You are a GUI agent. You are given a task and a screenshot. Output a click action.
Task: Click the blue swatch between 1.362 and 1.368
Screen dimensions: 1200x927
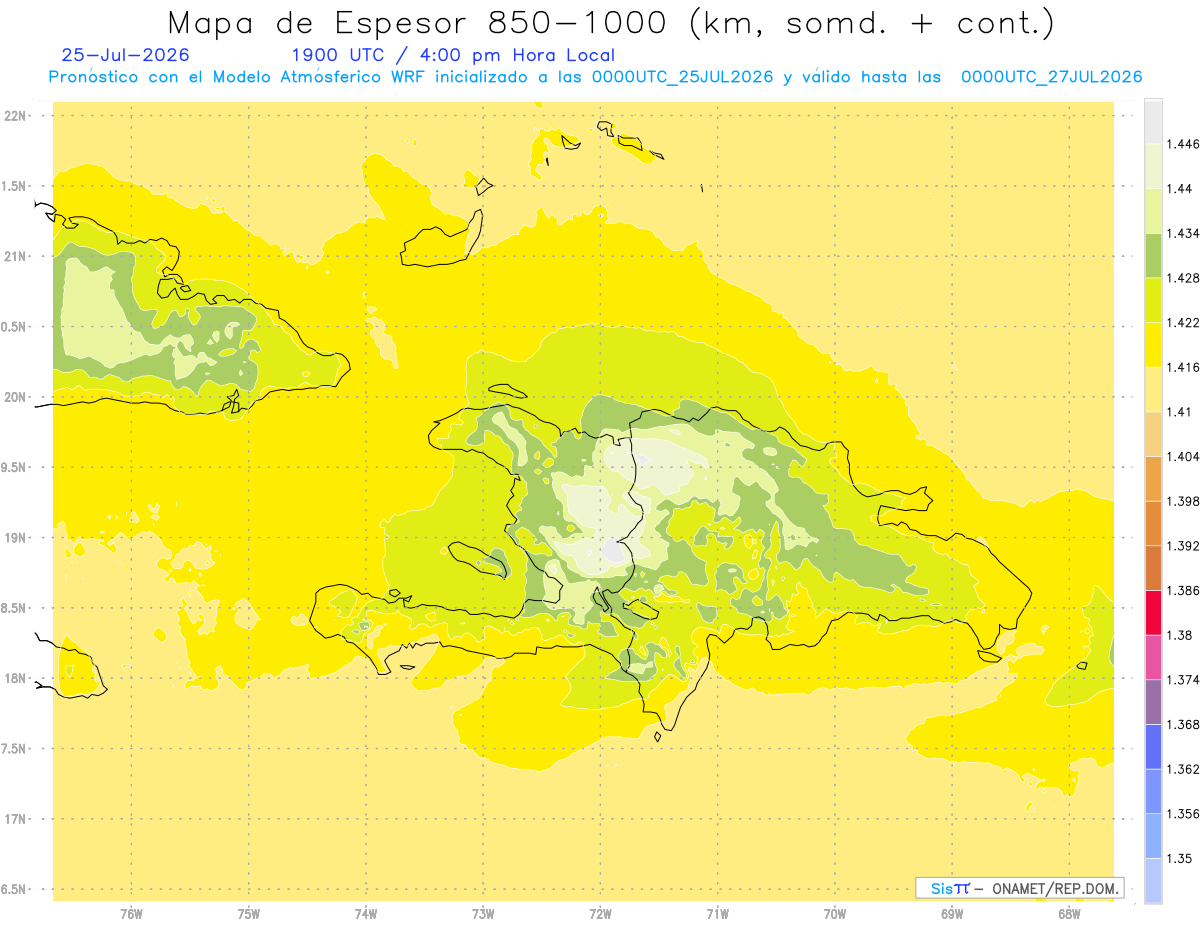(x=1153, y=746)
